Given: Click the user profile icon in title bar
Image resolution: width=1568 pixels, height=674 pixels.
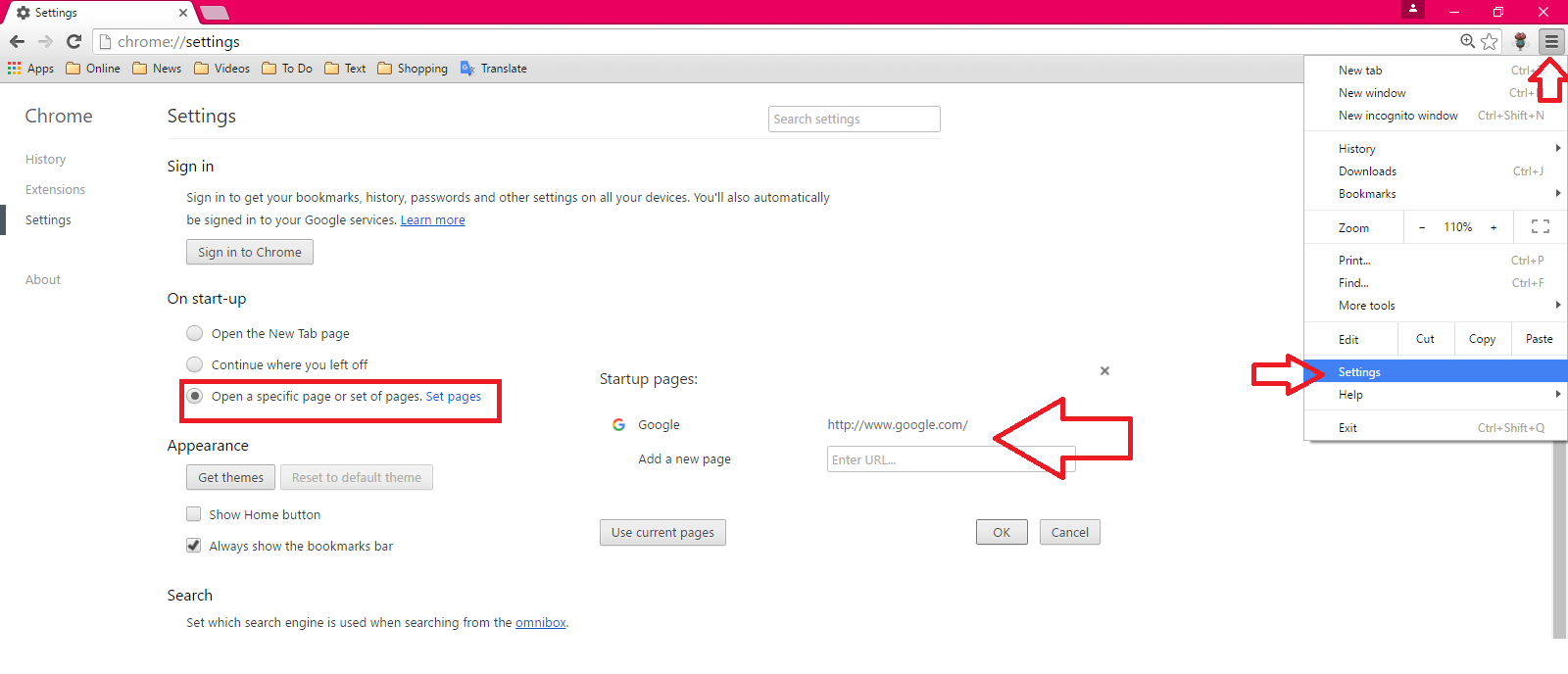Looking at the screenshot, I should (1413, 9).
